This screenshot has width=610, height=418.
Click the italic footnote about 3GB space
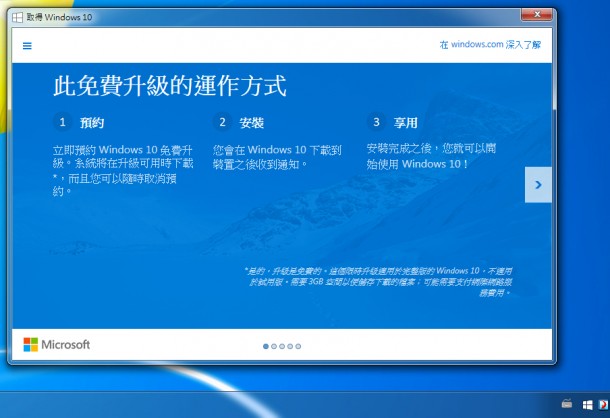(x=378, y=281)
